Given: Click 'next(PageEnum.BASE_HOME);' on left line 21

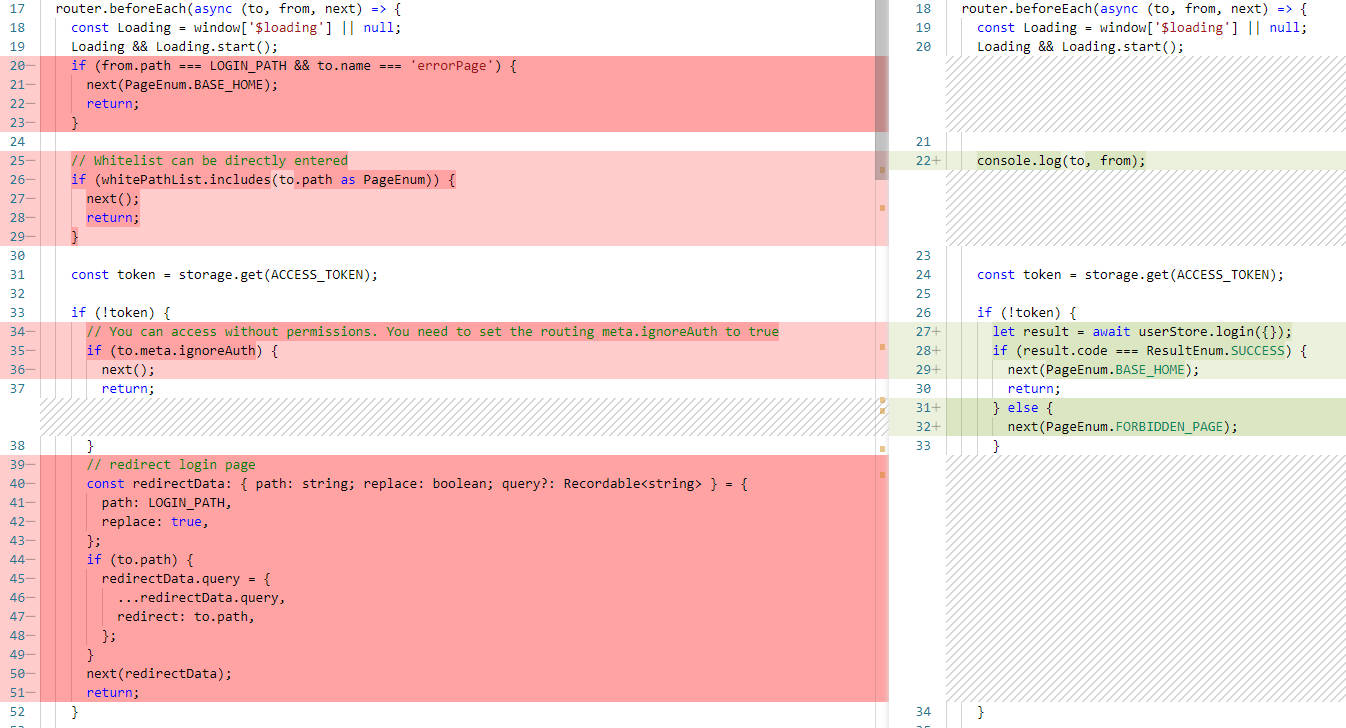Looking at the screenshot, I should coord(182,84).
